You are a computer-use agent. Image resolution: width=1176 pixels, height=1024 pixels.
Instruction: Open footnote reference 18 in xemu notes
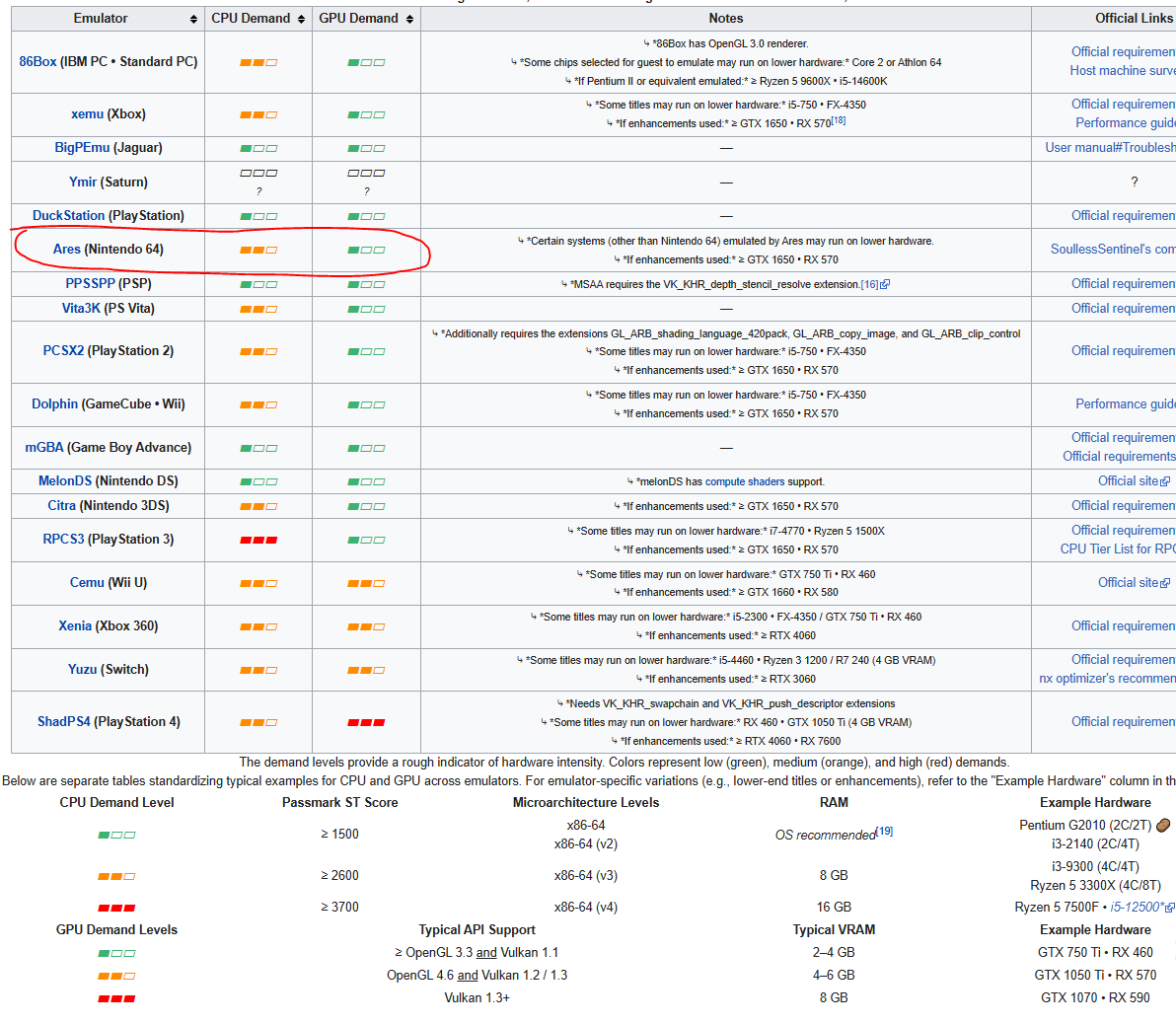pyautogui.click(x=839, y=120)
